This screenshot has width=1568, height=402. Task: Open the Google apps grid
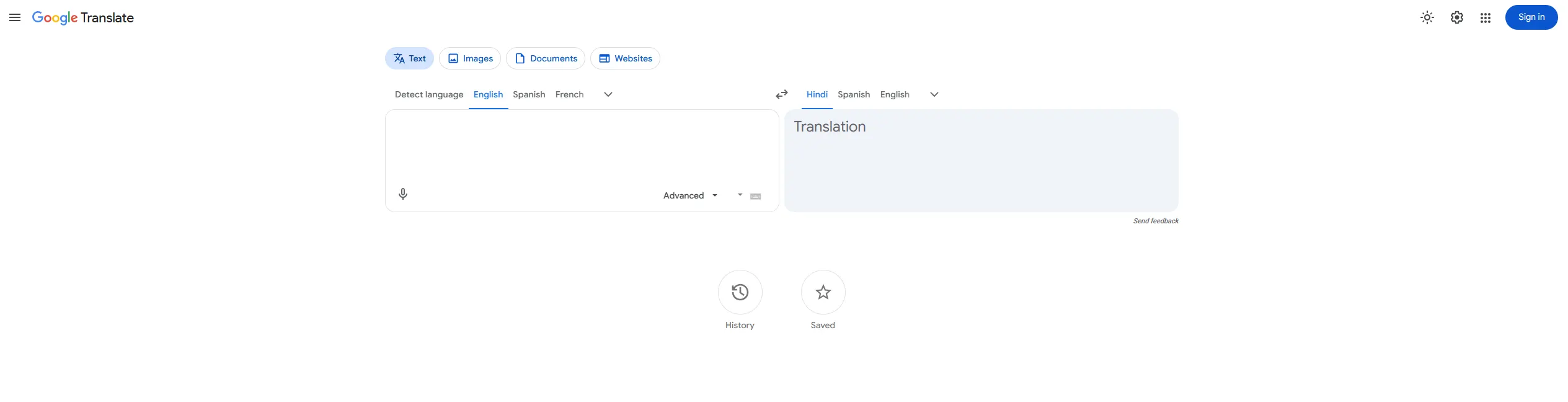coord(1486,17)
